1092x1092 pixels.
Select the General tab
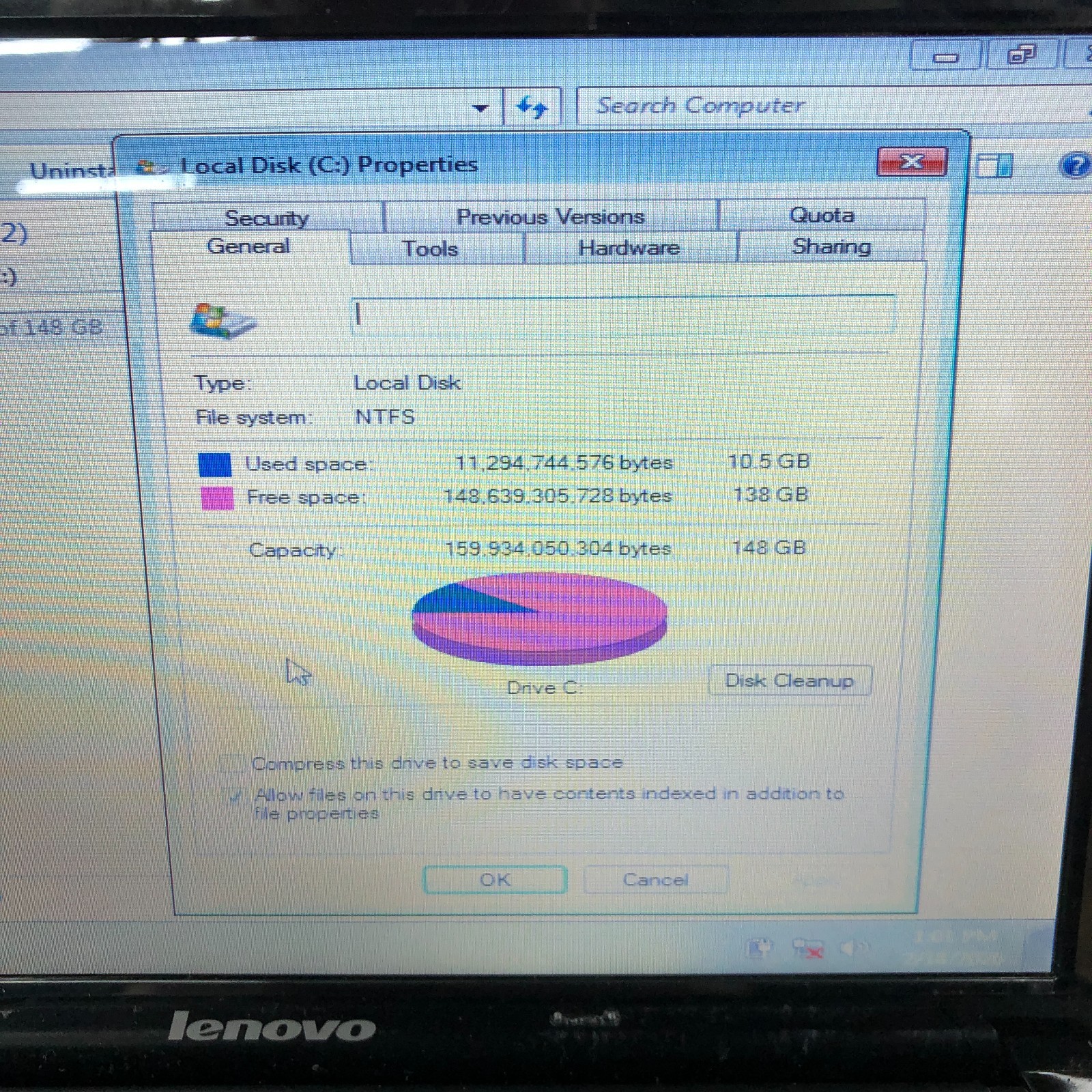(249, 246)
